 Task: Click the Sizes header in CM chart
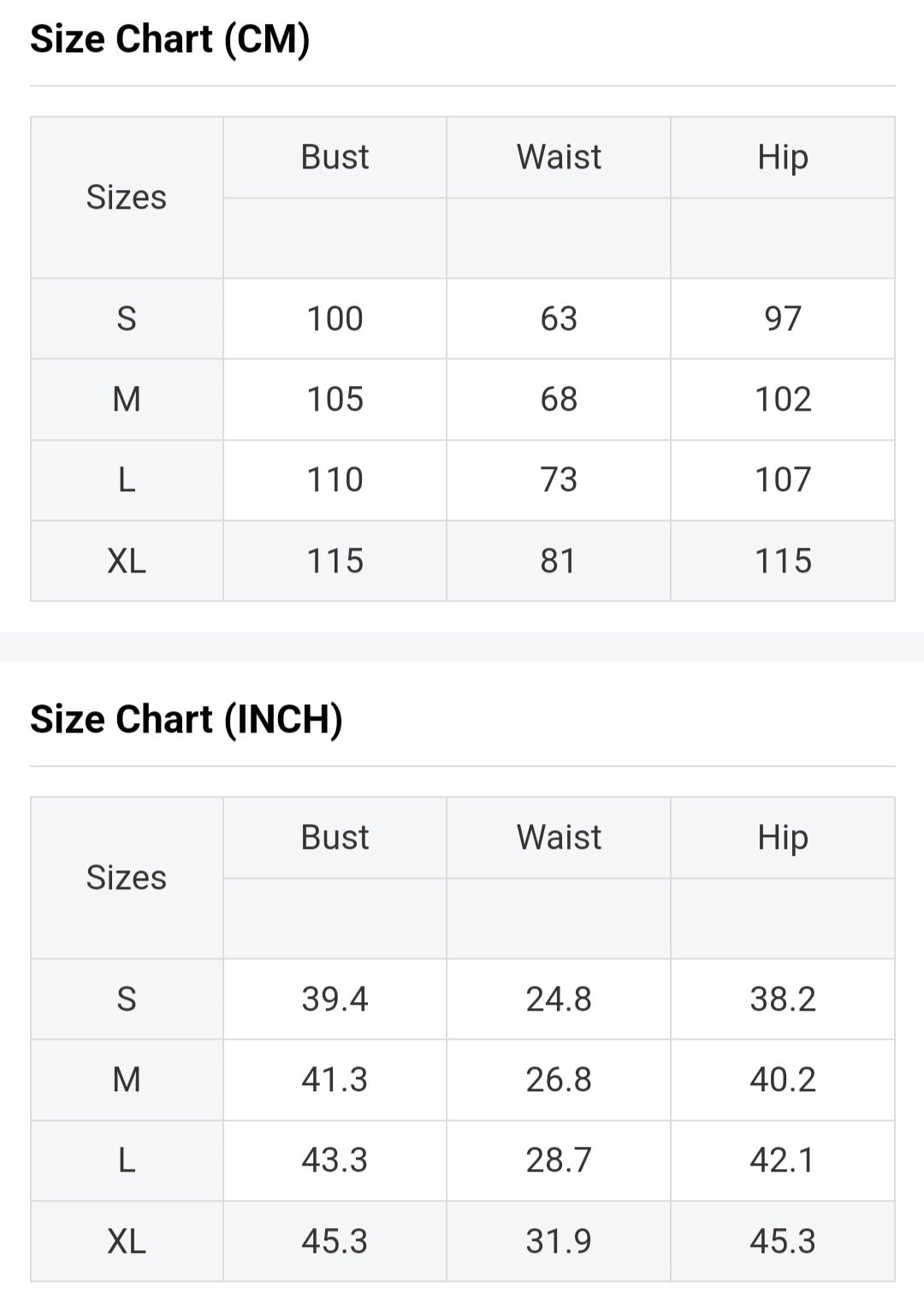[127, 198]
